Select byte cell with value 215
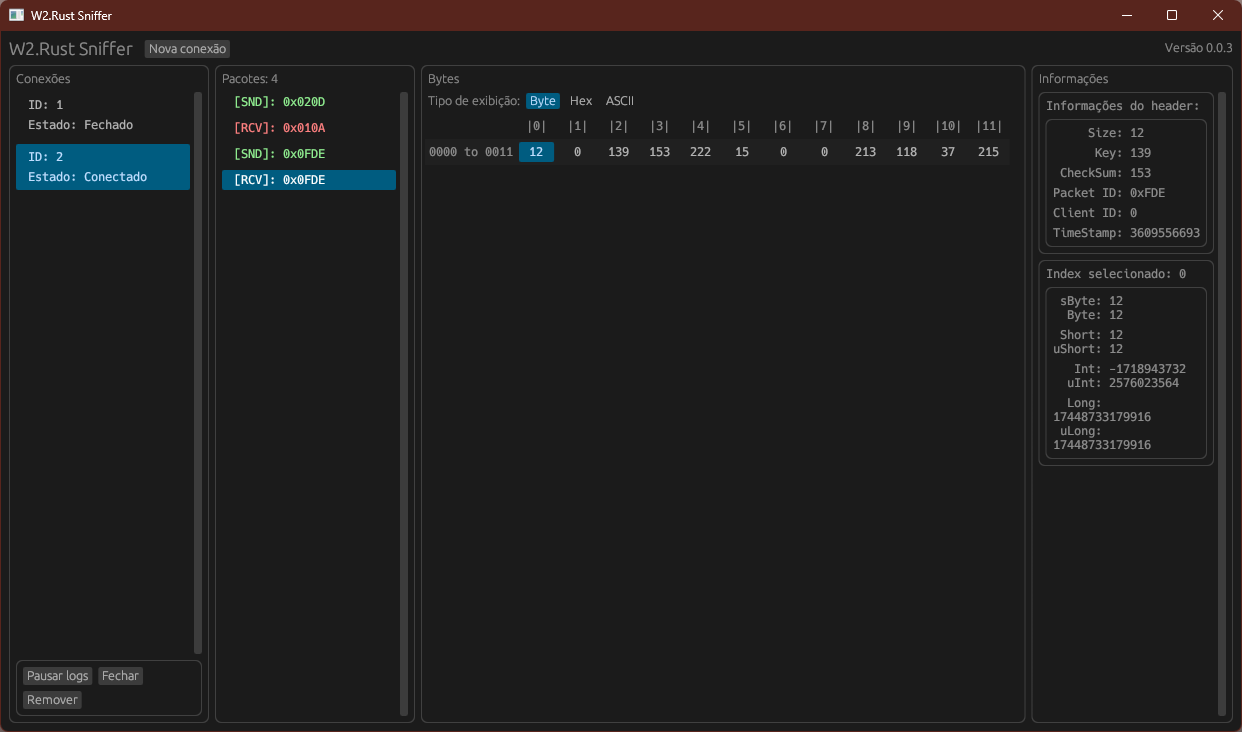1242x732 pixels. pos(989,152)
